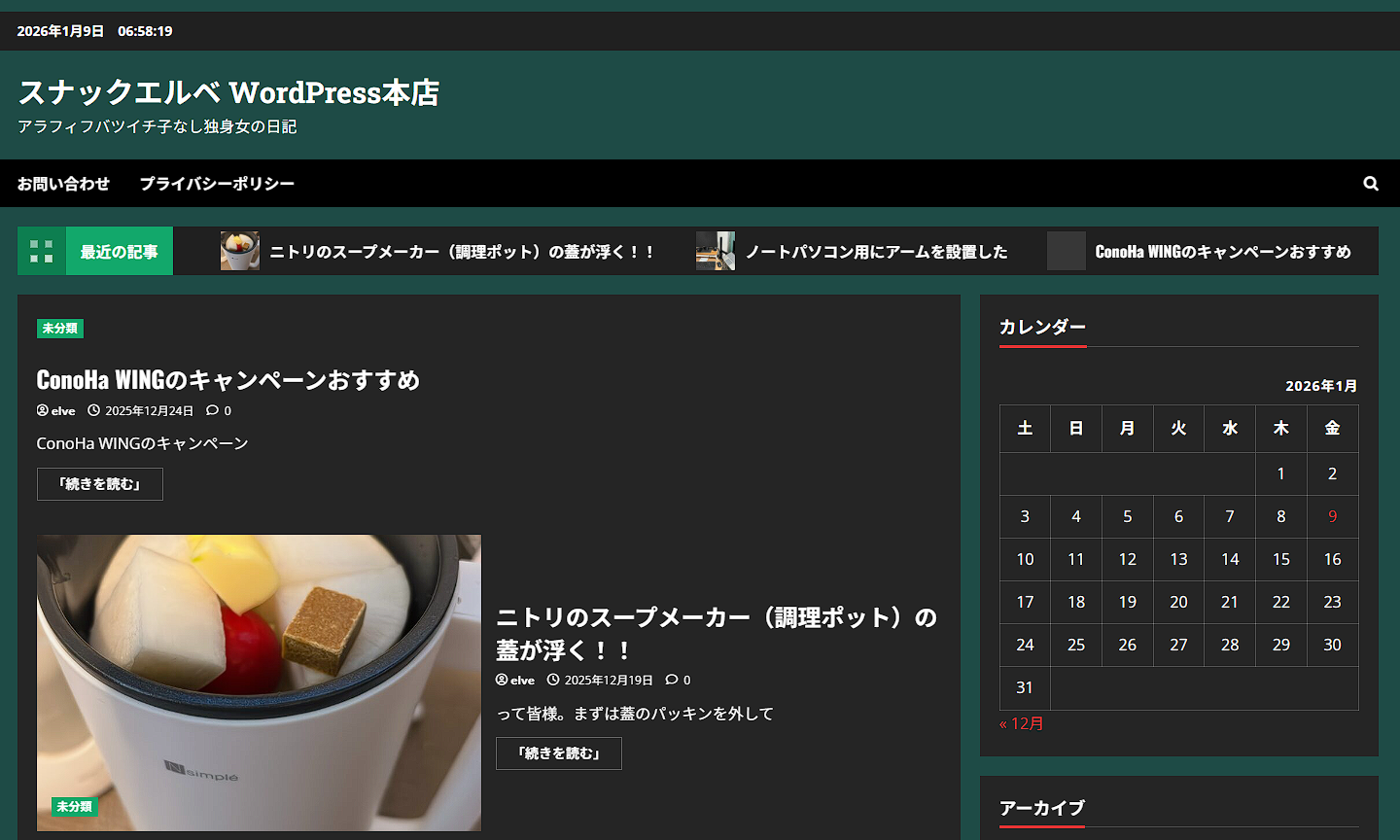Viewport: 1400px width, 840px height.
Task: Open the site title スナックエルベ WordPress本店
Action: click(x=228, y=93)
